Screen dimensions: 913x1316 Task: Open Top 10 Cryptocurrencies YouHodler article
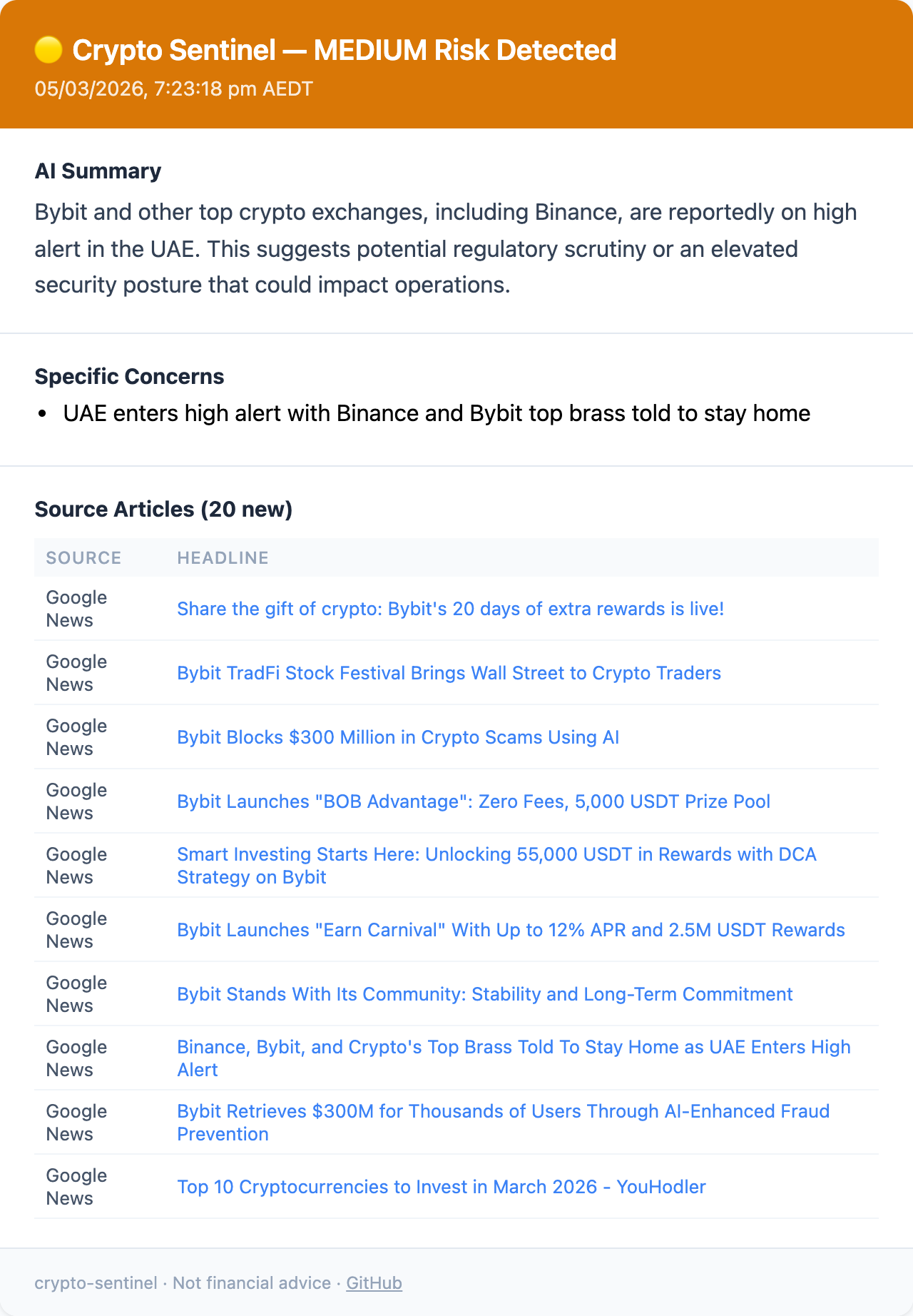tap(441, 1187)
